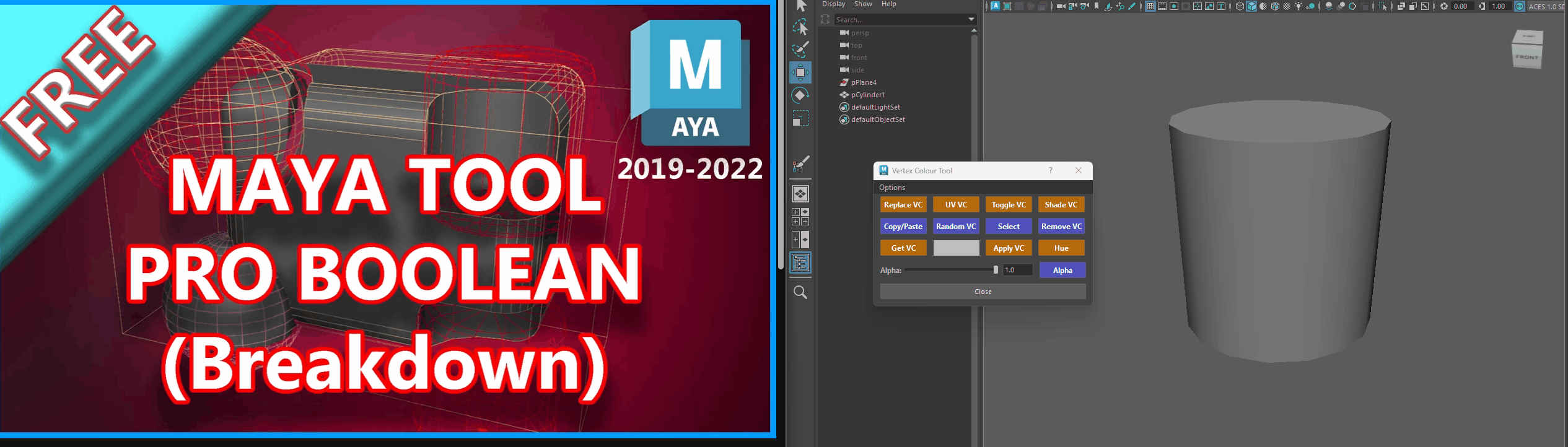Click the Alpha value field
The width and height of the screenshot is (1568, 447).
point(1018,270)
